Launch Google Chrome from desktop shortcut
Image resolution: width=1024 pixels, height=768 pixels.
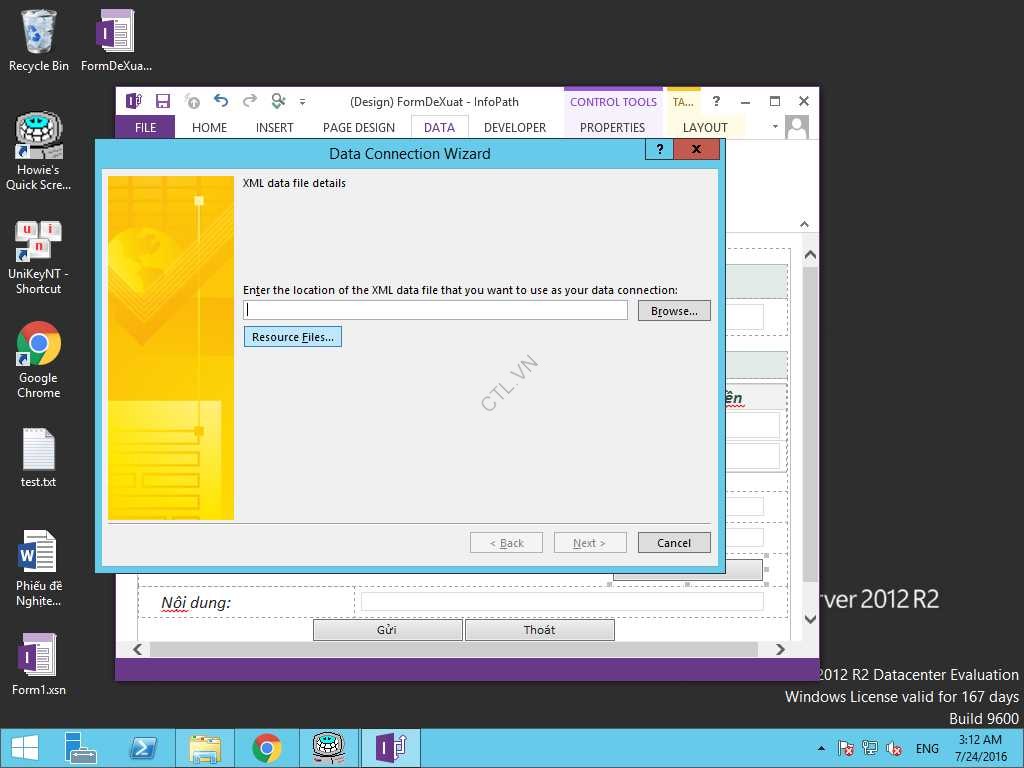[39, 360]
